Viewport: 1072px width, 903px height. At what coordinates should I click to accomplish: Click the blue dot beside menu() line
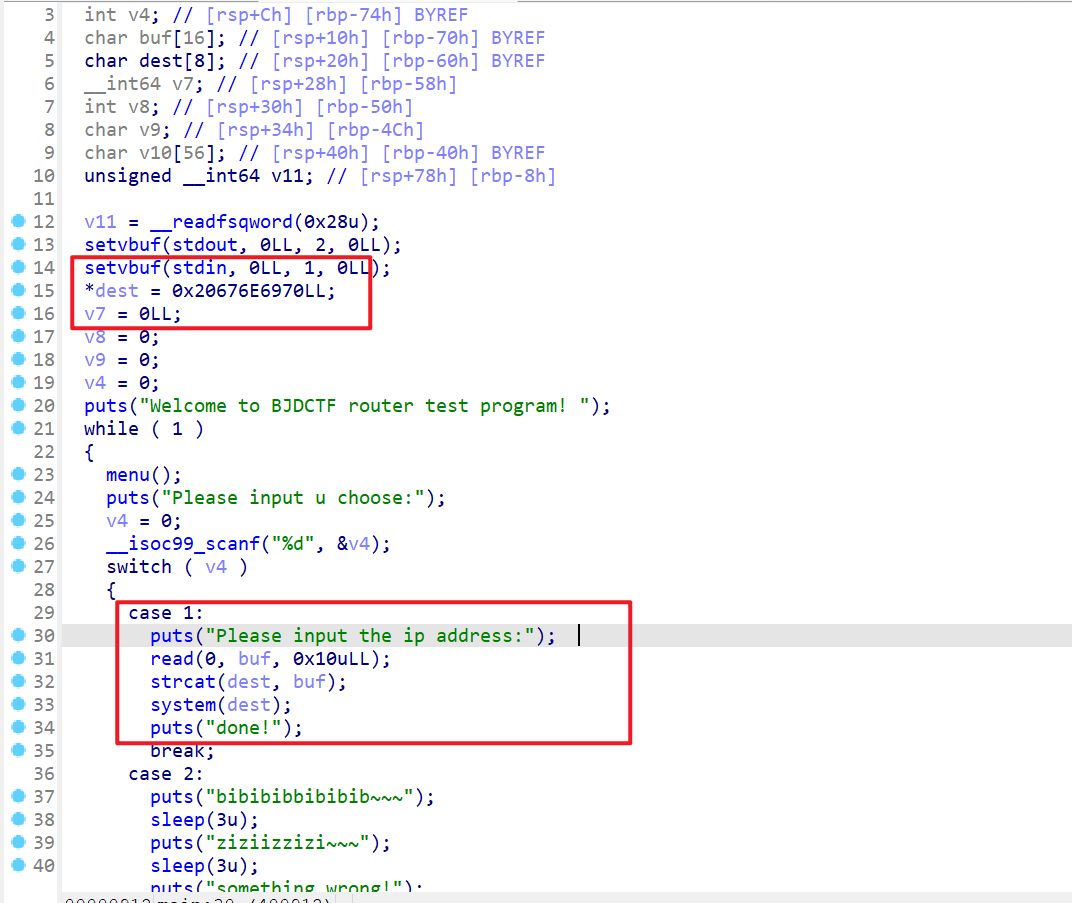(x=17, y=475)
